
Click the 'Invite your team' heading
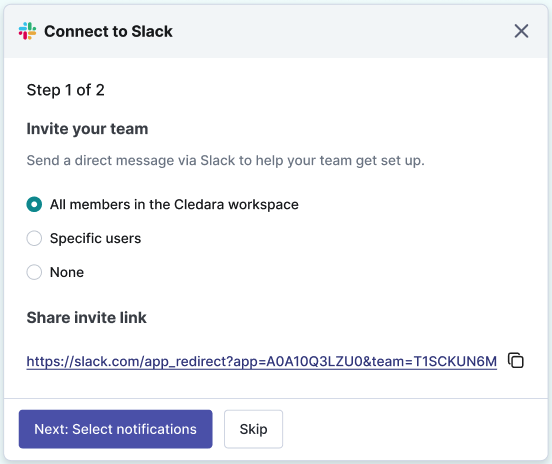pos(87,129)
